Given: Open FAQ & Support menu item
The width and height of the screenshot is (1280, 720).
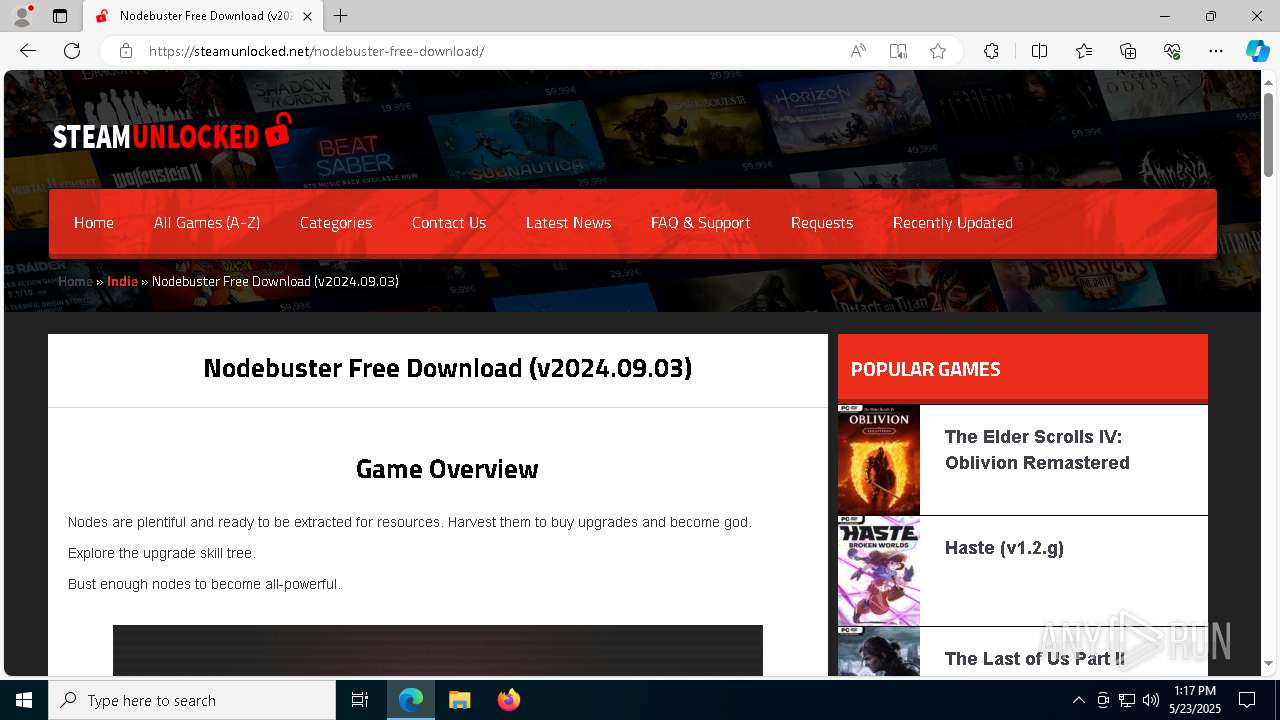Looking at the screenshot, I should click(x=701, y=223).
